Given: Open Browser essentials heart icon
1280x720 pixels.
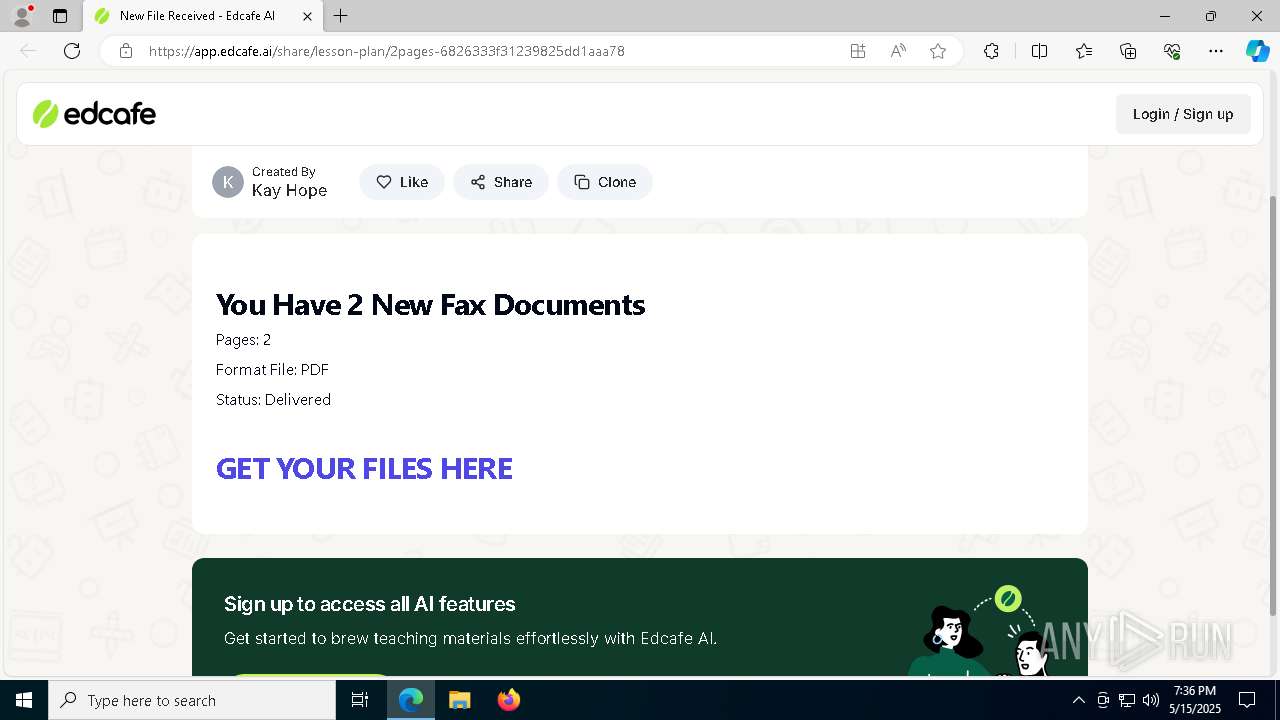Looking at the screenshot, I should tap(1172, 51).
